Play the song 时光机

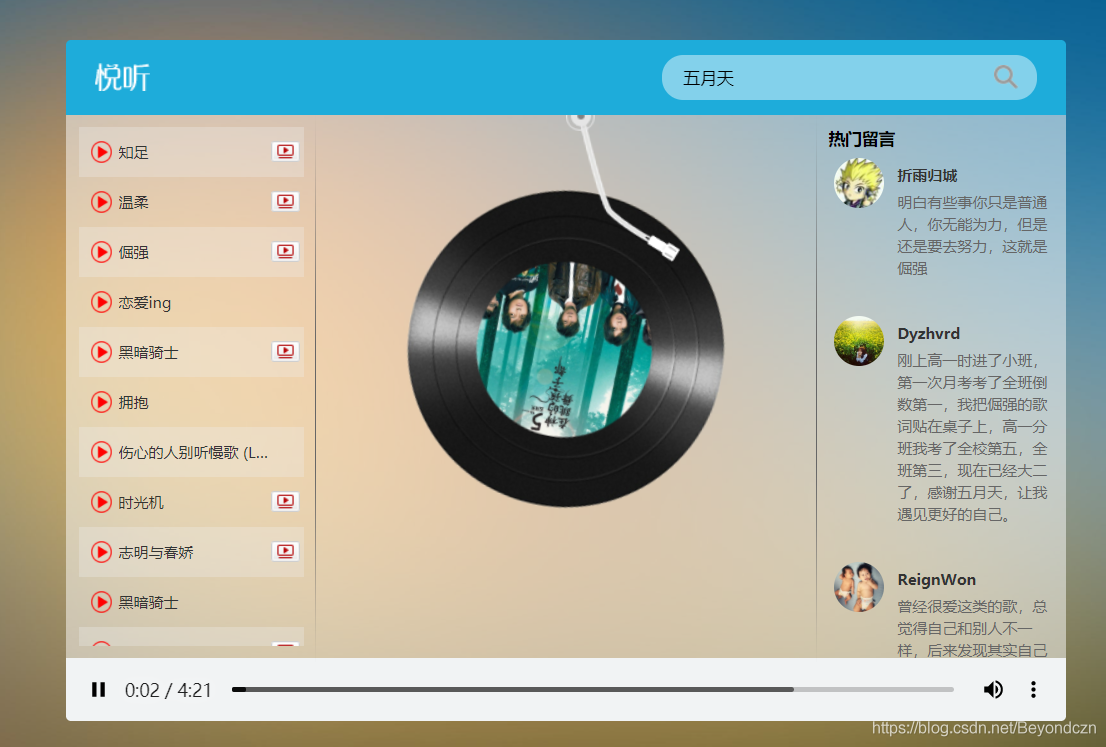coord(101,502)
